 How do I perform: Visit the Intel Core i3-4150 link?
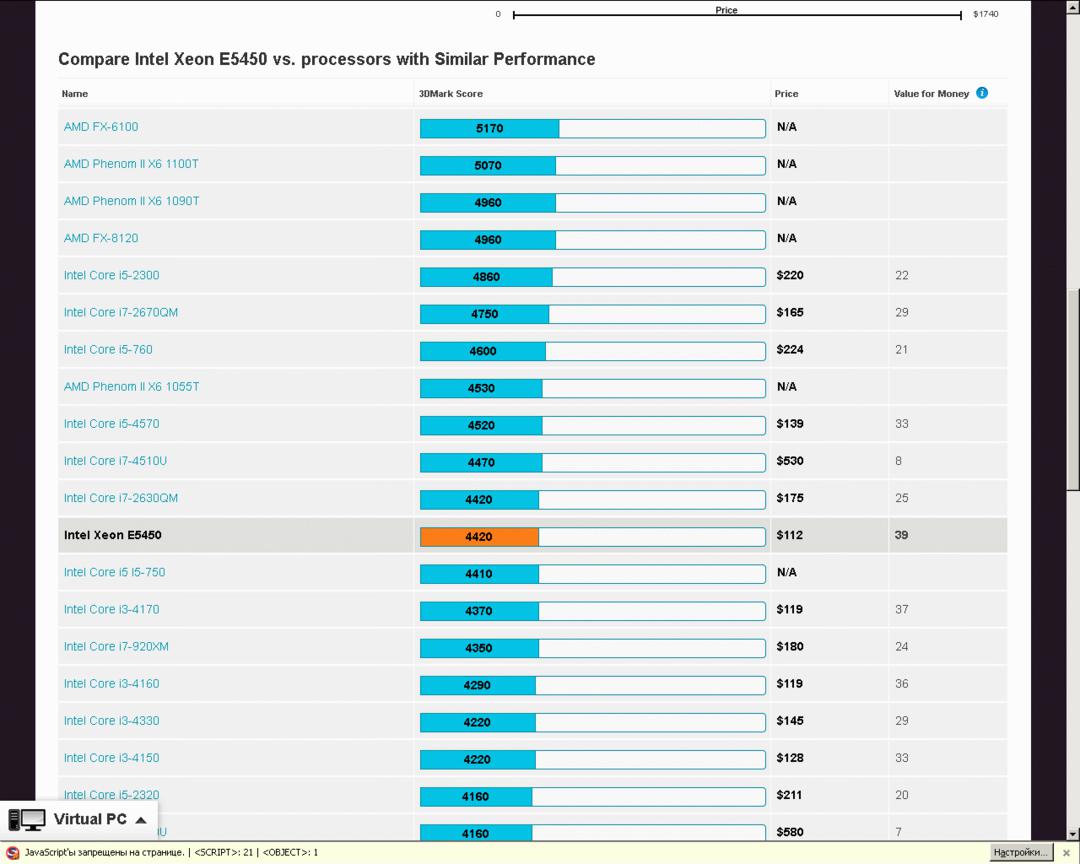pos(111,759)
